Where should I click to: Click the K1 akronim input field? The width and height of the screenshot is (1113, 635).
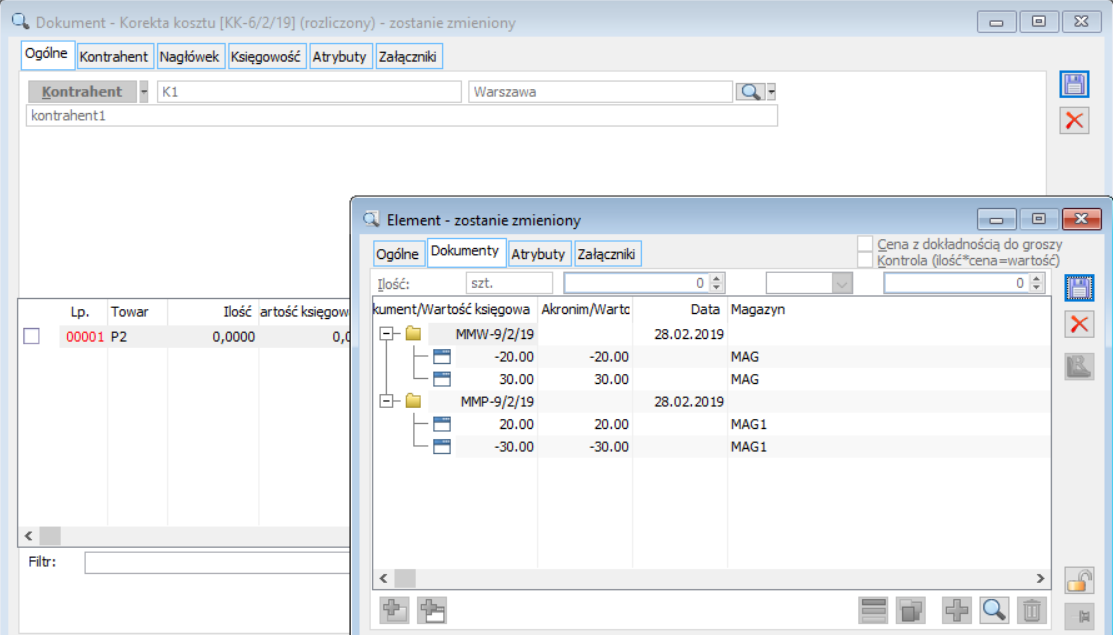pos(309,92)
